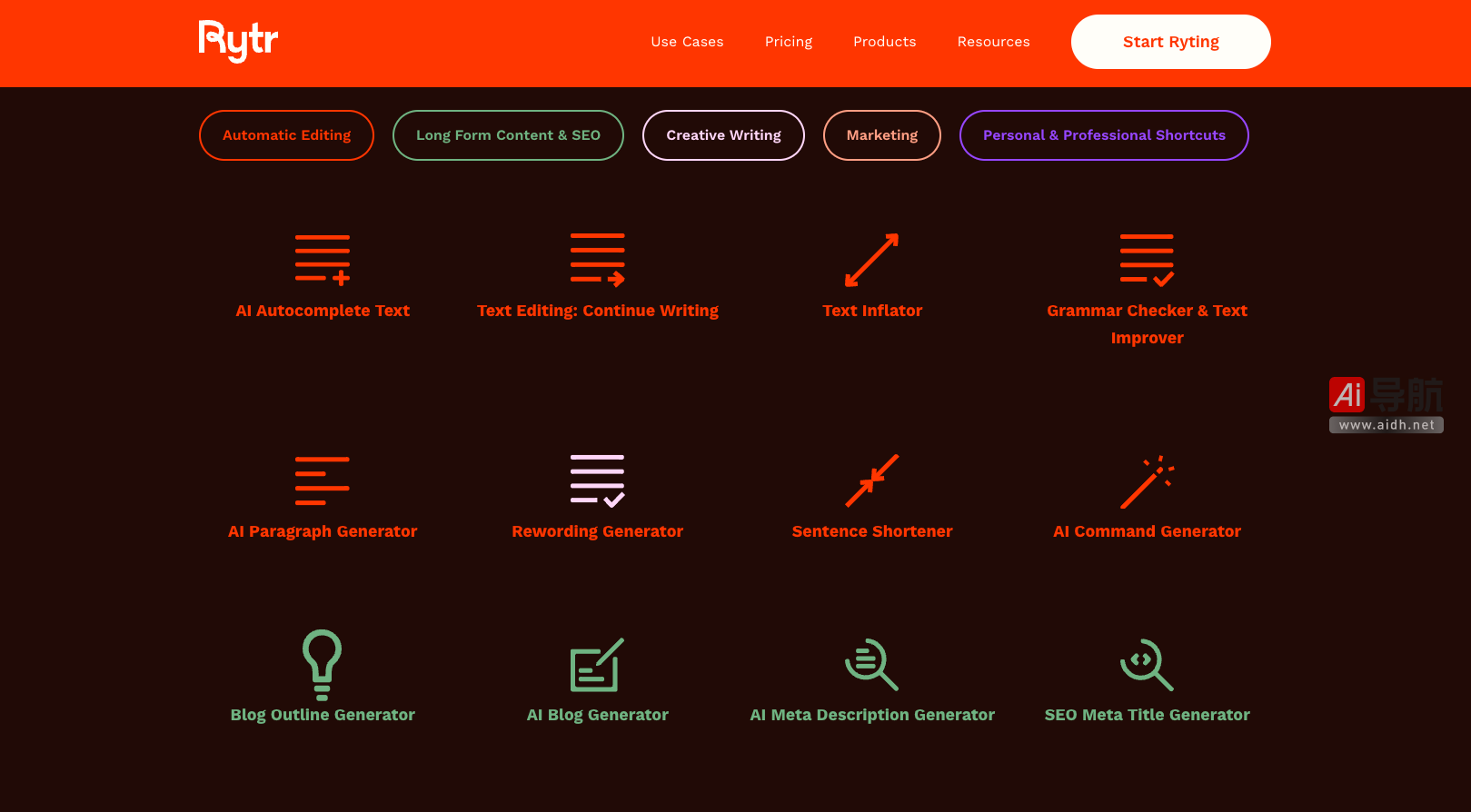Switch to Long Form Content & SEO
Image resolution: width=1471 pixels, height=812 pixels.
click(x=508, y=135)
